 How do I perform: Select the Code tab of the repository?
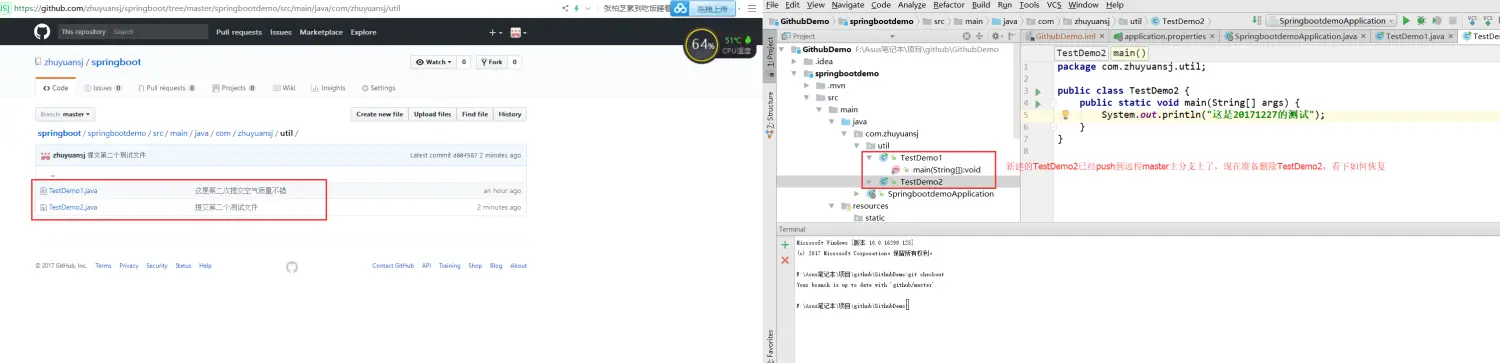(56, 88)
